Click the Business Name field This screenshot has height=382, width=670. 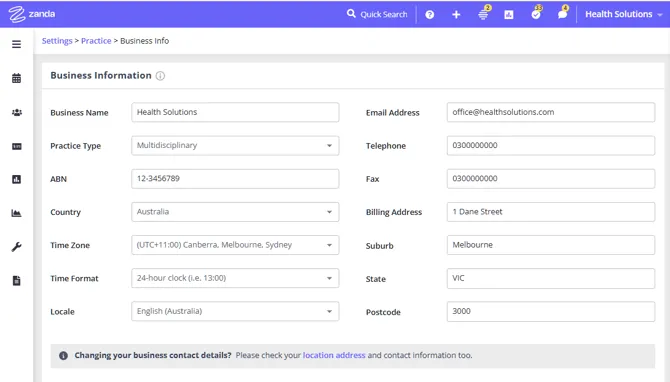click(x=235, y=112)
